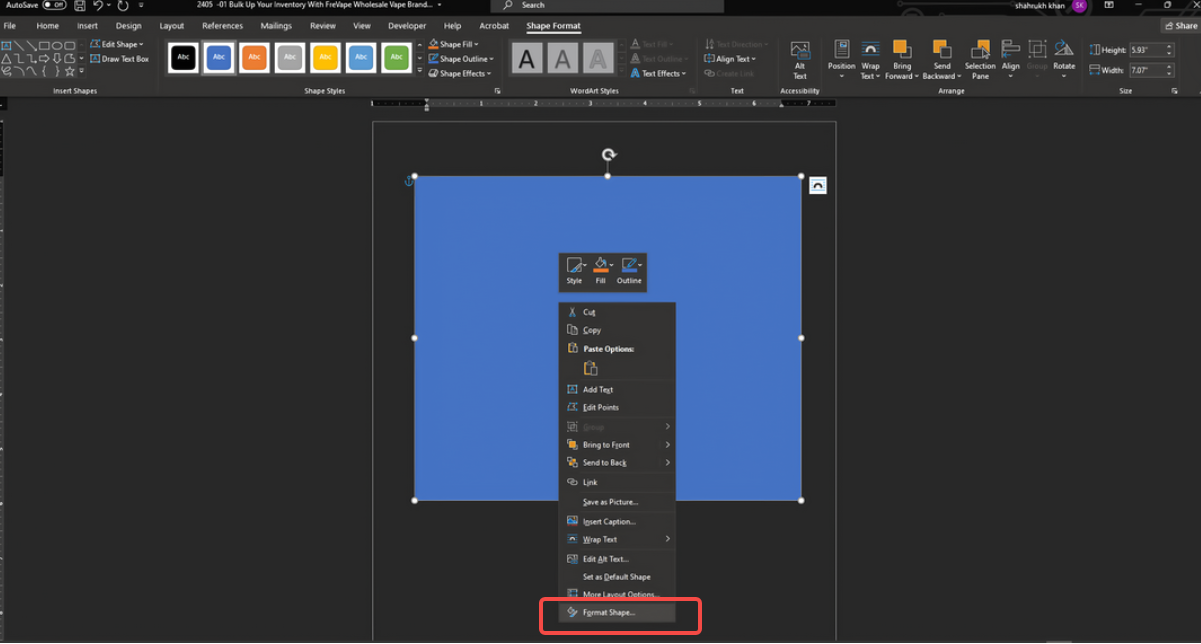Switch to the Insert ribbon tab

[x=87, y=26]
